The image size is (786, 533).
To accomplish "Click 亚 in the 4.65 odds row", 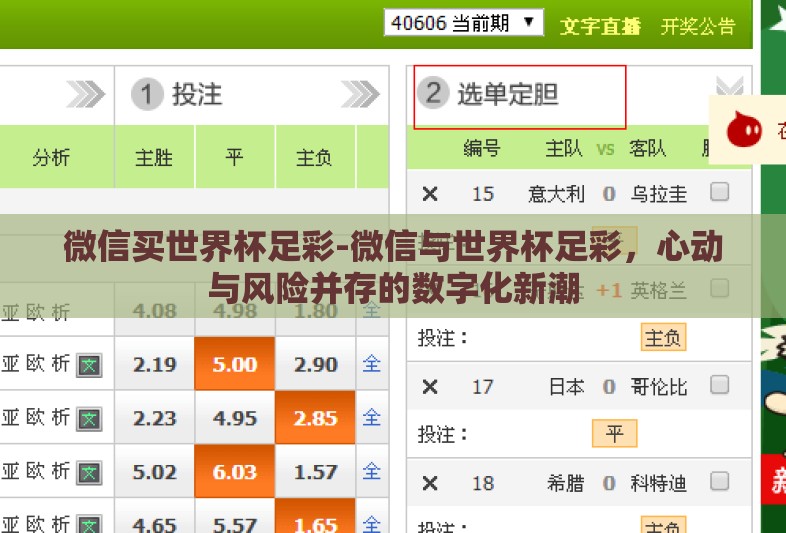I will (10, 523).
